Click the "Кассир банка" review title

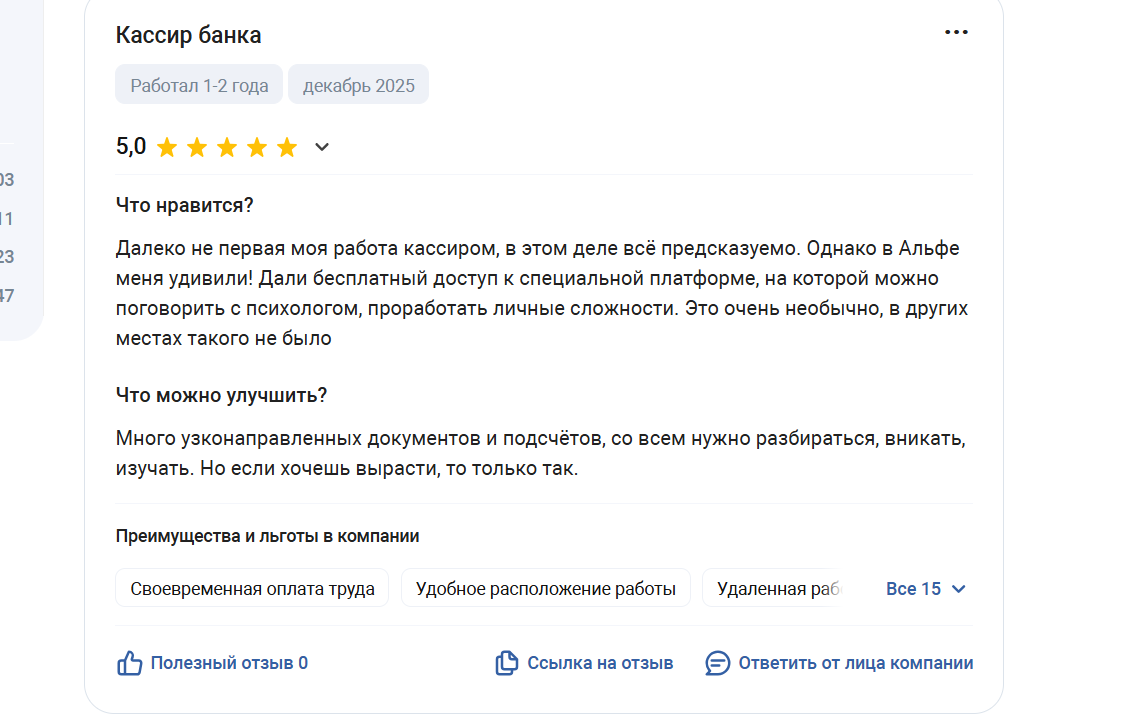[x=188, y=35]
